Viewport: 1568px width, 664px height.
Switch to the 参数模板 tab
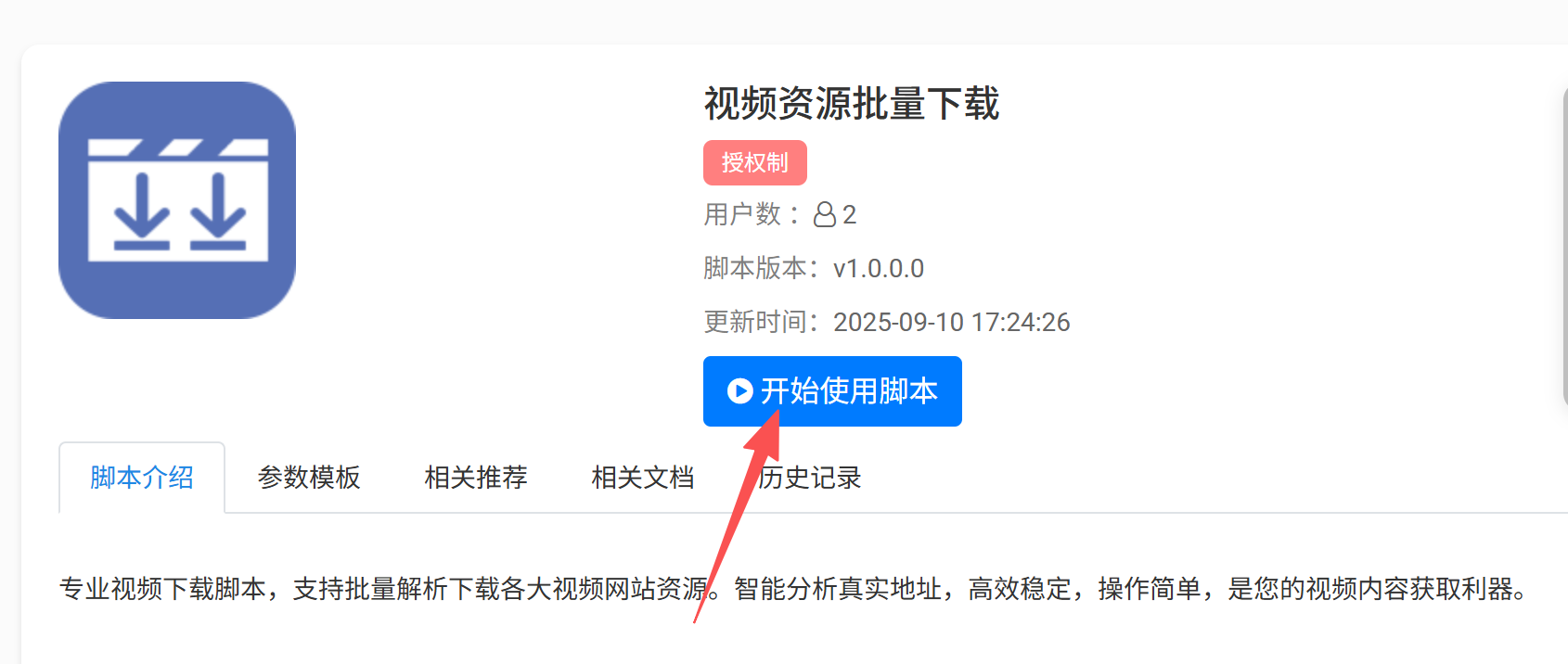(x=309, y=478)
